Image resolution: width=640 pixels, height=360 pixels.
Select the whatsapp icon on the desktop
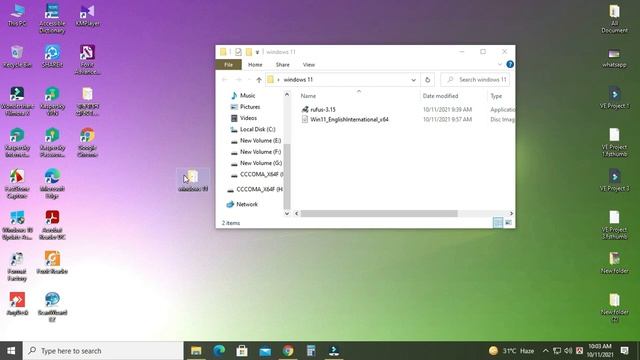pos(614,58)
